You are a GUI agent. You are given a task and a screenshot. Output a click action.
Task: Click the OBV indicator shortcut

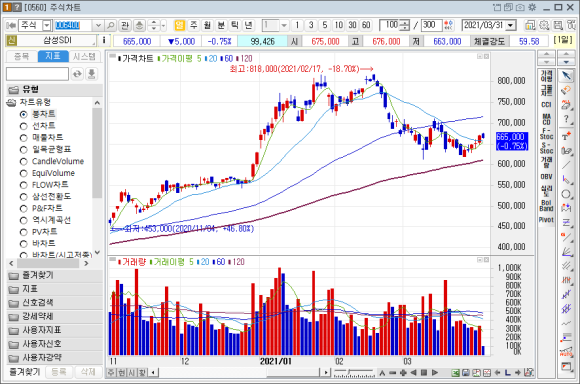point(546,176)
